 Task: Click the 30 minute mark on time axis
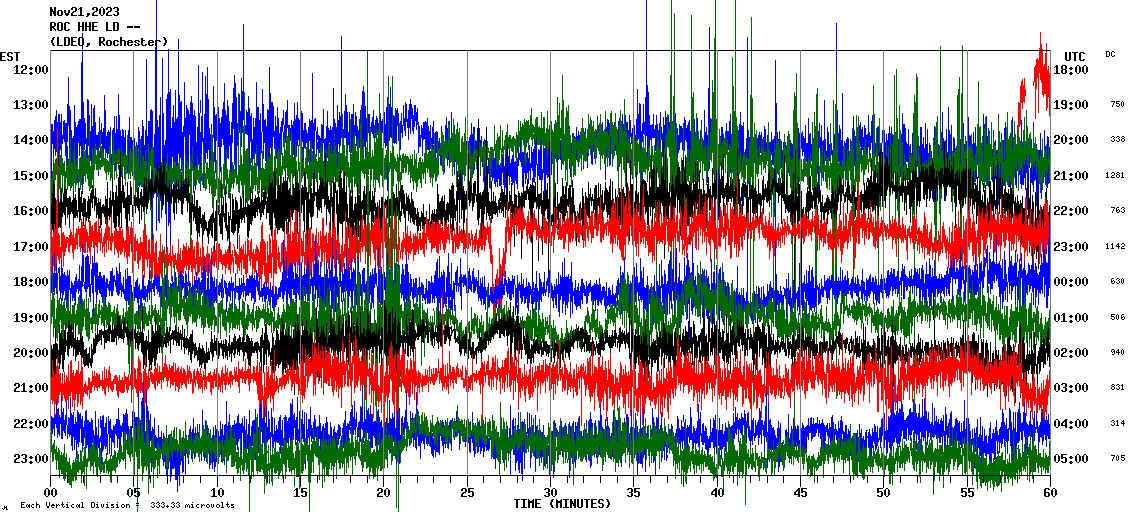[x=550, y=493]
